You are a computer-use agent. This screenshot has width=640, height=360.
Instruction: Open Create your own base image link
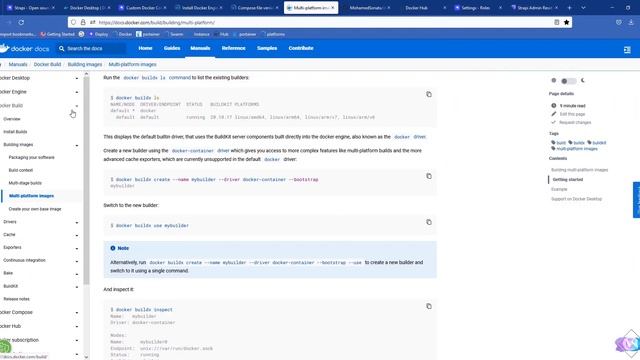click(35, 209)
